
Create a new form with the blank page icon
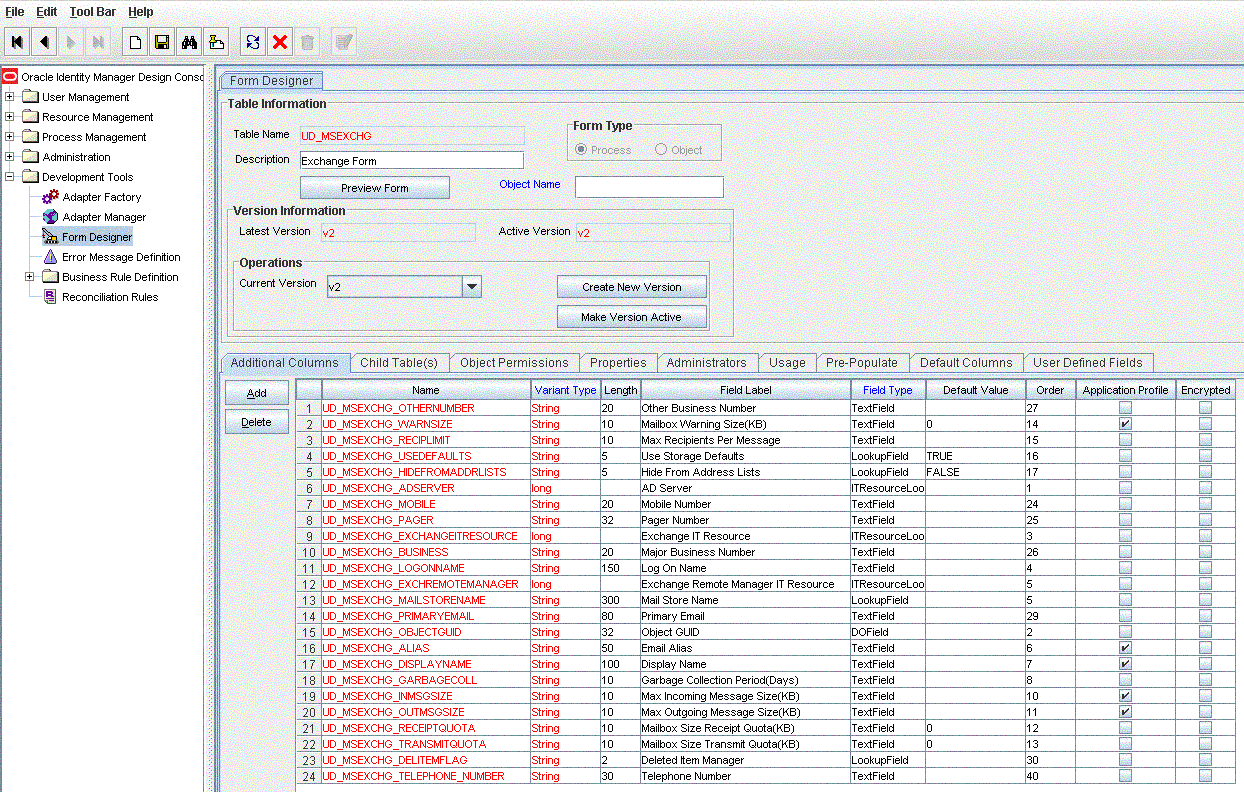(134, 42)
